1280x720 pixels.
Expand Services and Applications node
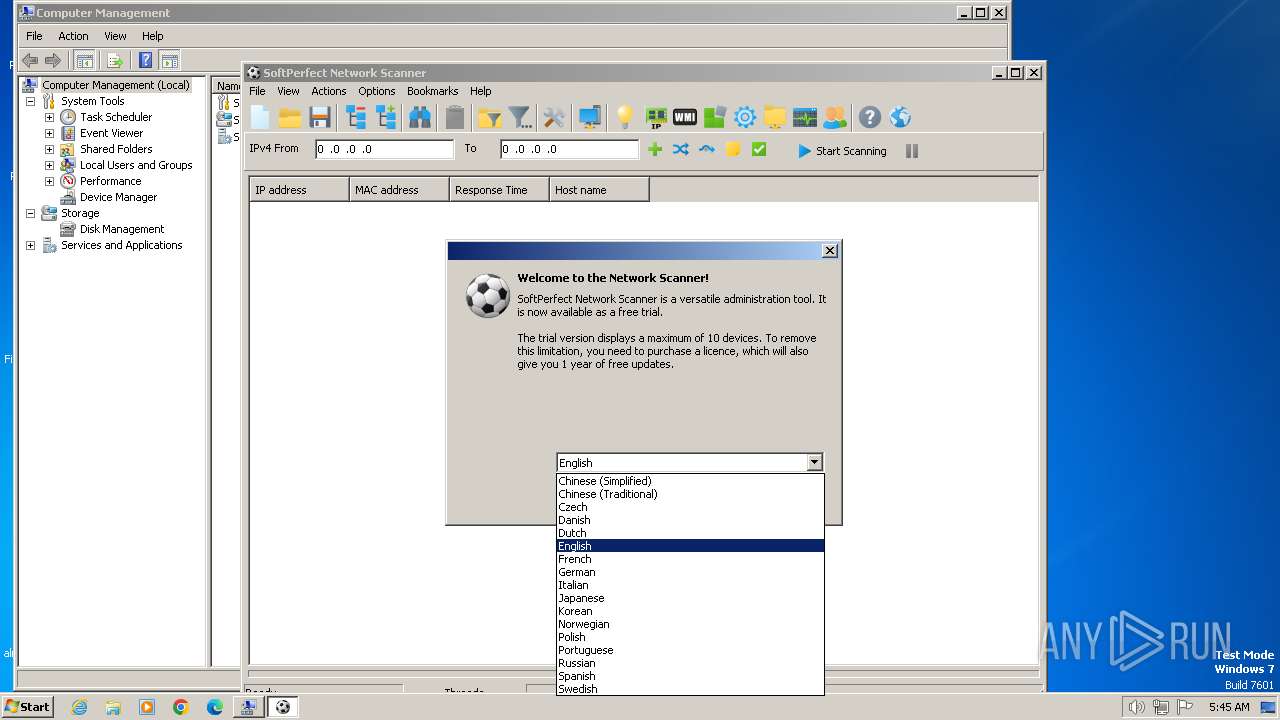(30, 245)
